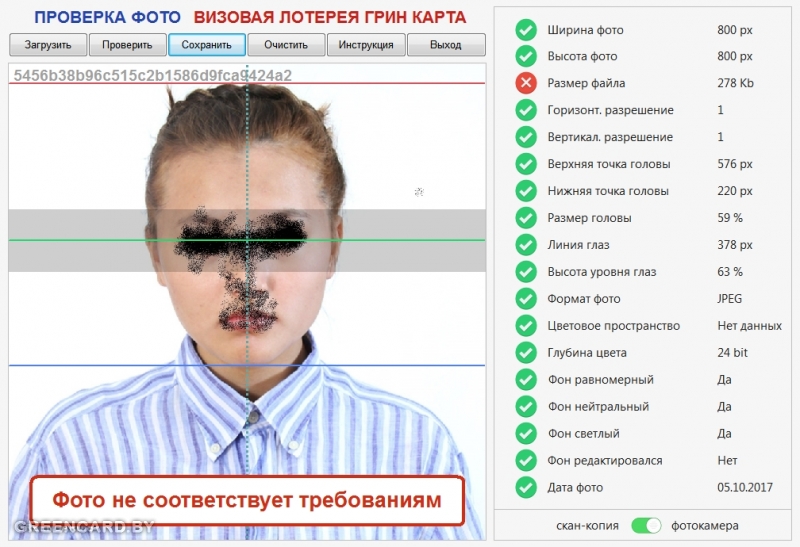Click the Очистить button

click(286, 45)
